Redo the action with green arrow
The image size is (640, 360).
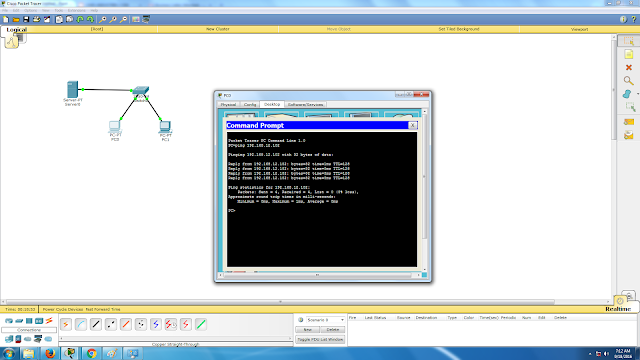90,19
